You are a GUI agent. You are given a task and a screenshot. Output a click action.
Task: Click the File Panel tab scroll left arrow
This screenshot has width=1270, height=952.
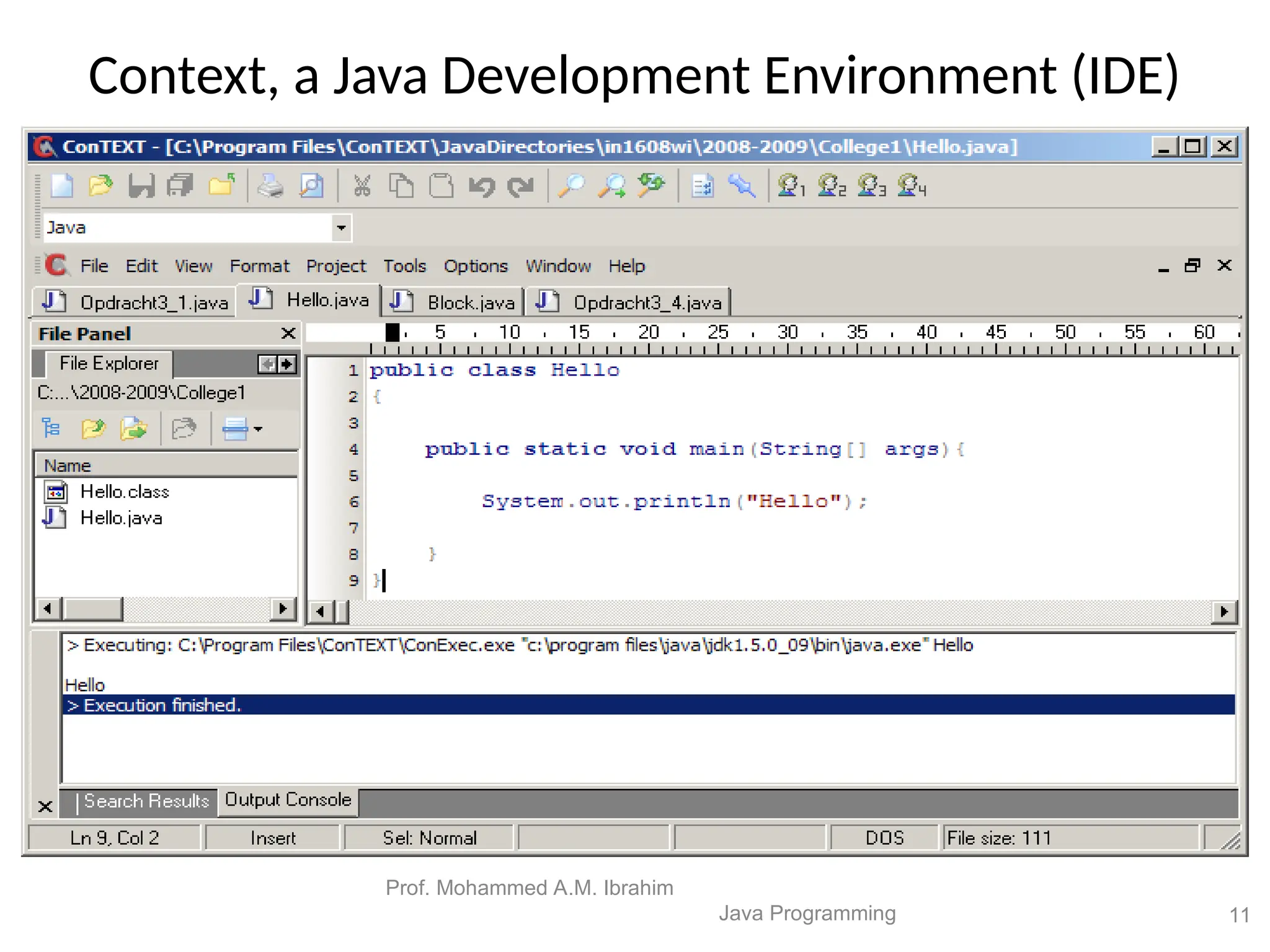(x=267, y=364)
